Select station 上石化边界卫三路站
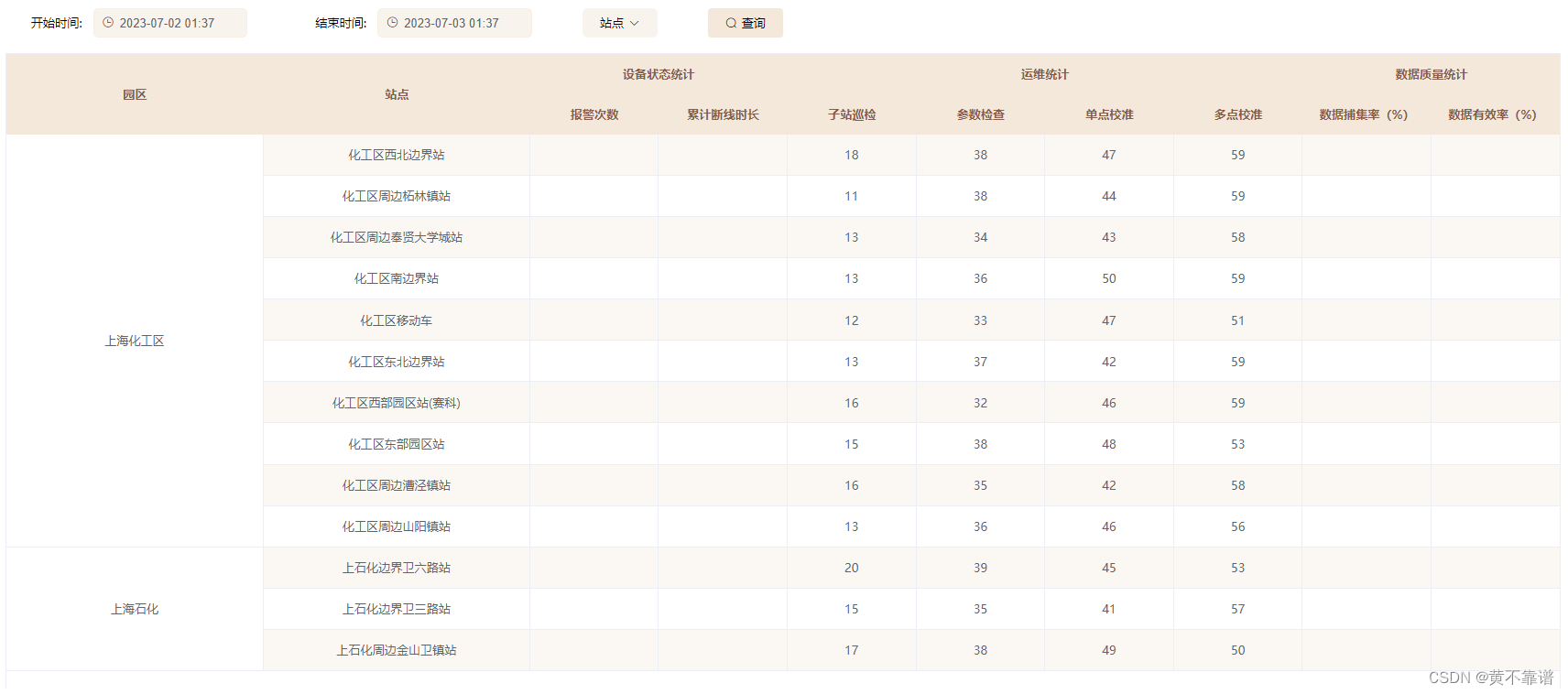Screen dimensions: 1568x694 coord(397,609)
